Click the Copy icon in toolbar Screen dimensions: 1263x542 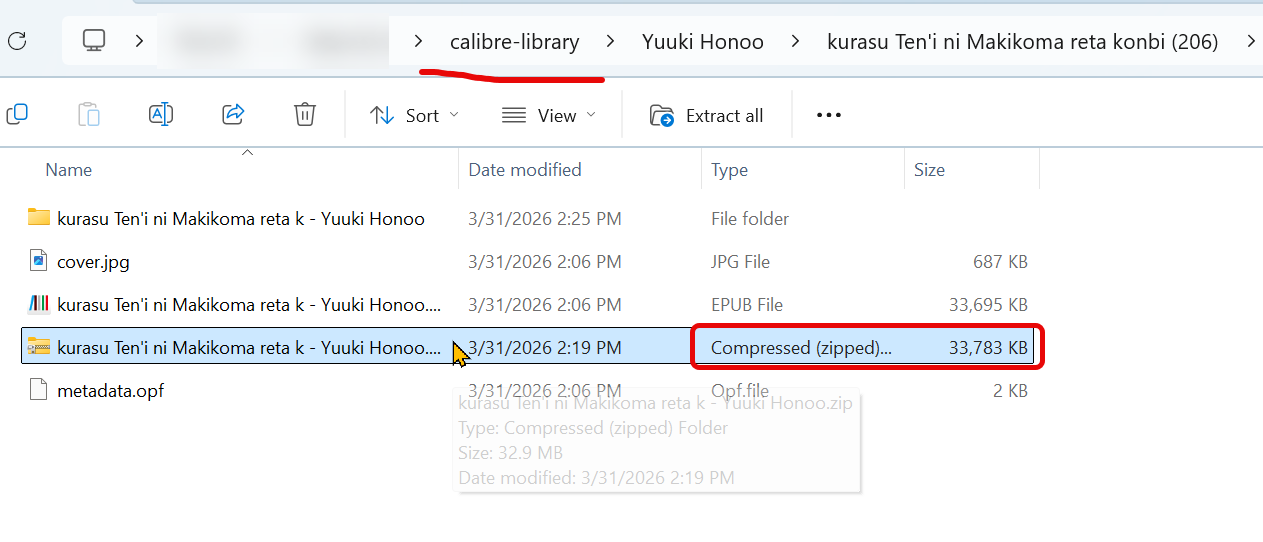17,115
